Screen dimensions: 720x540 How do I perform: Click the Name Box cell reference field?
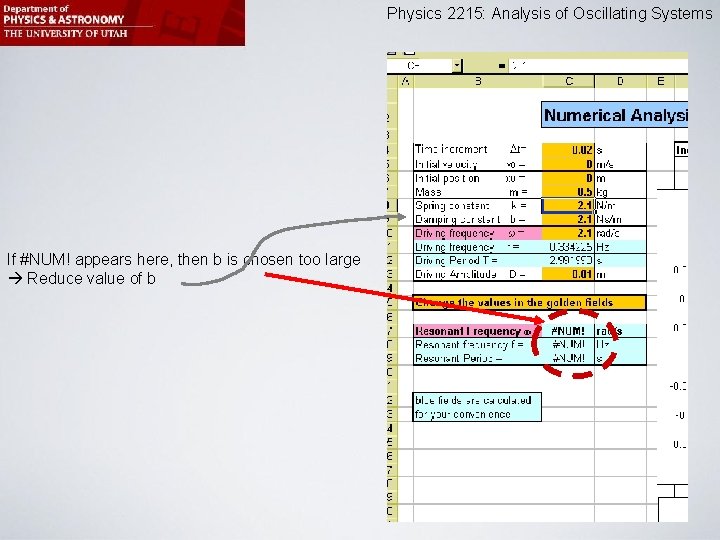pyautogui.click(x=420, y=66)
